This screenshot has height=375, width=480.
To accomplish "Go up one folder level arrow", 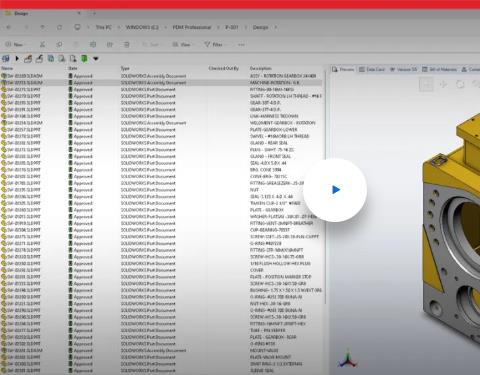I will (x=43, y=27).
